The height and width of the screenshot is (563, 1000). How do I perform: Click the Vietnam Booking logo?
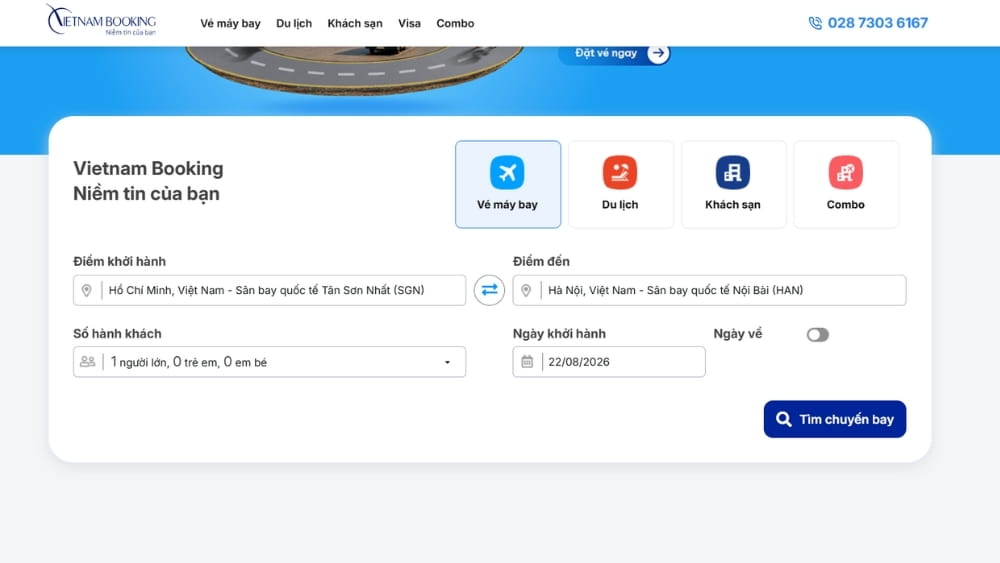coord(101,20)
